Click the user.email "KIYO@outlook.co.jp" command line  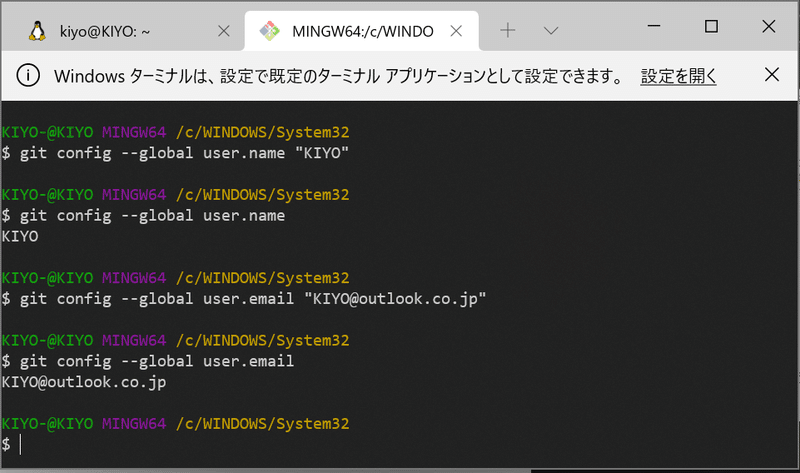click(244, 299)
